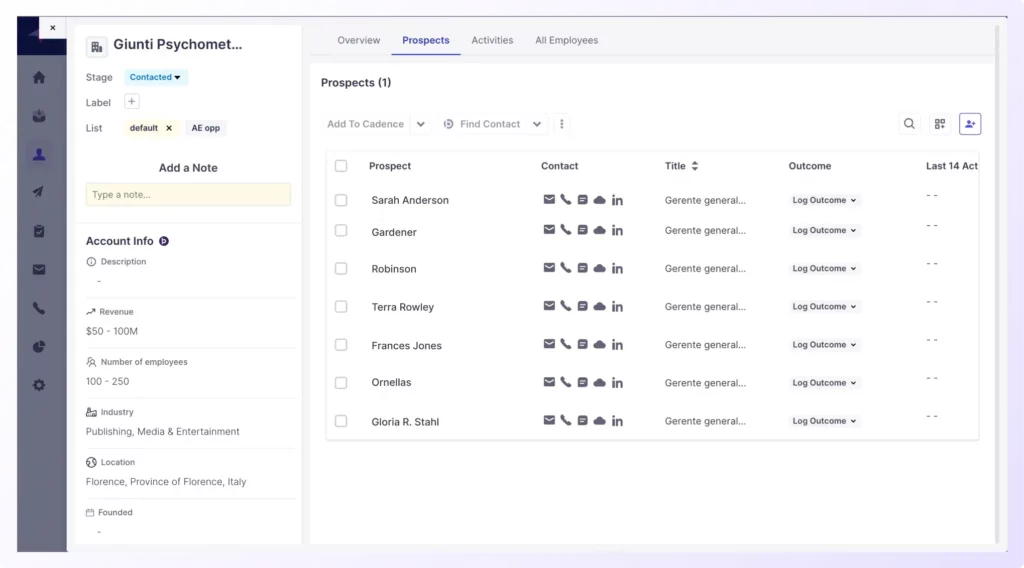The height and width of the screenshot is (568, 1024).
Task: Click the company building icon near title
Action: [97, 47]
